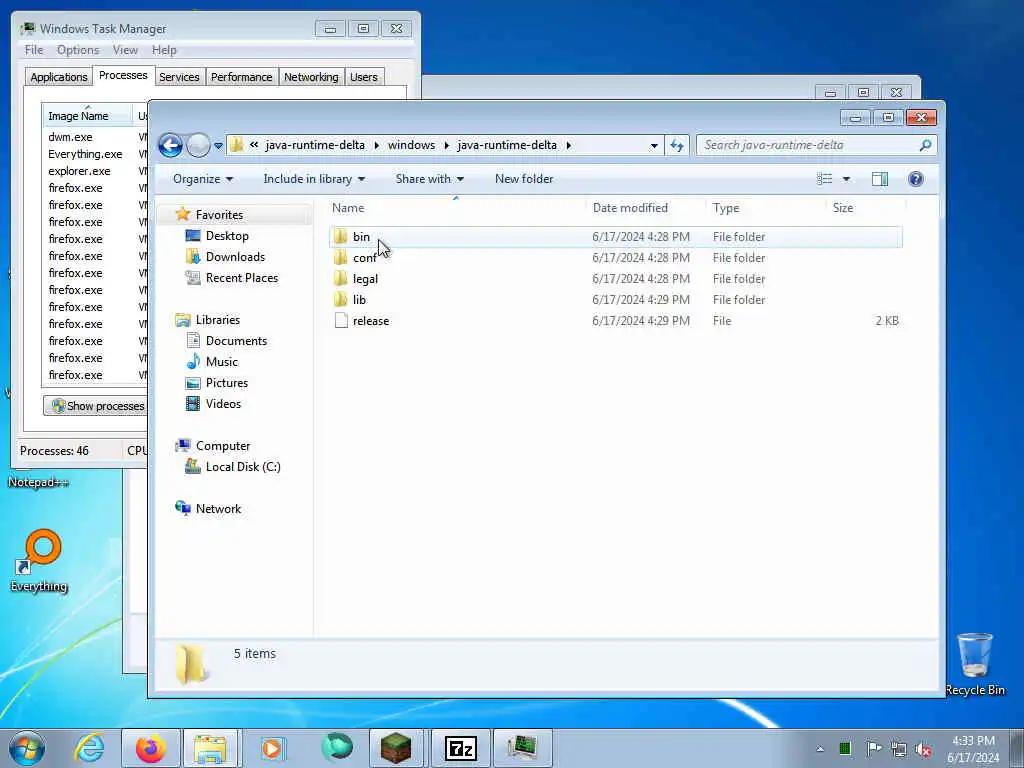Open Downloads in navigation pane
Image resolution: width=1024 pixels, height=768 pixels.
click(235, 257)
